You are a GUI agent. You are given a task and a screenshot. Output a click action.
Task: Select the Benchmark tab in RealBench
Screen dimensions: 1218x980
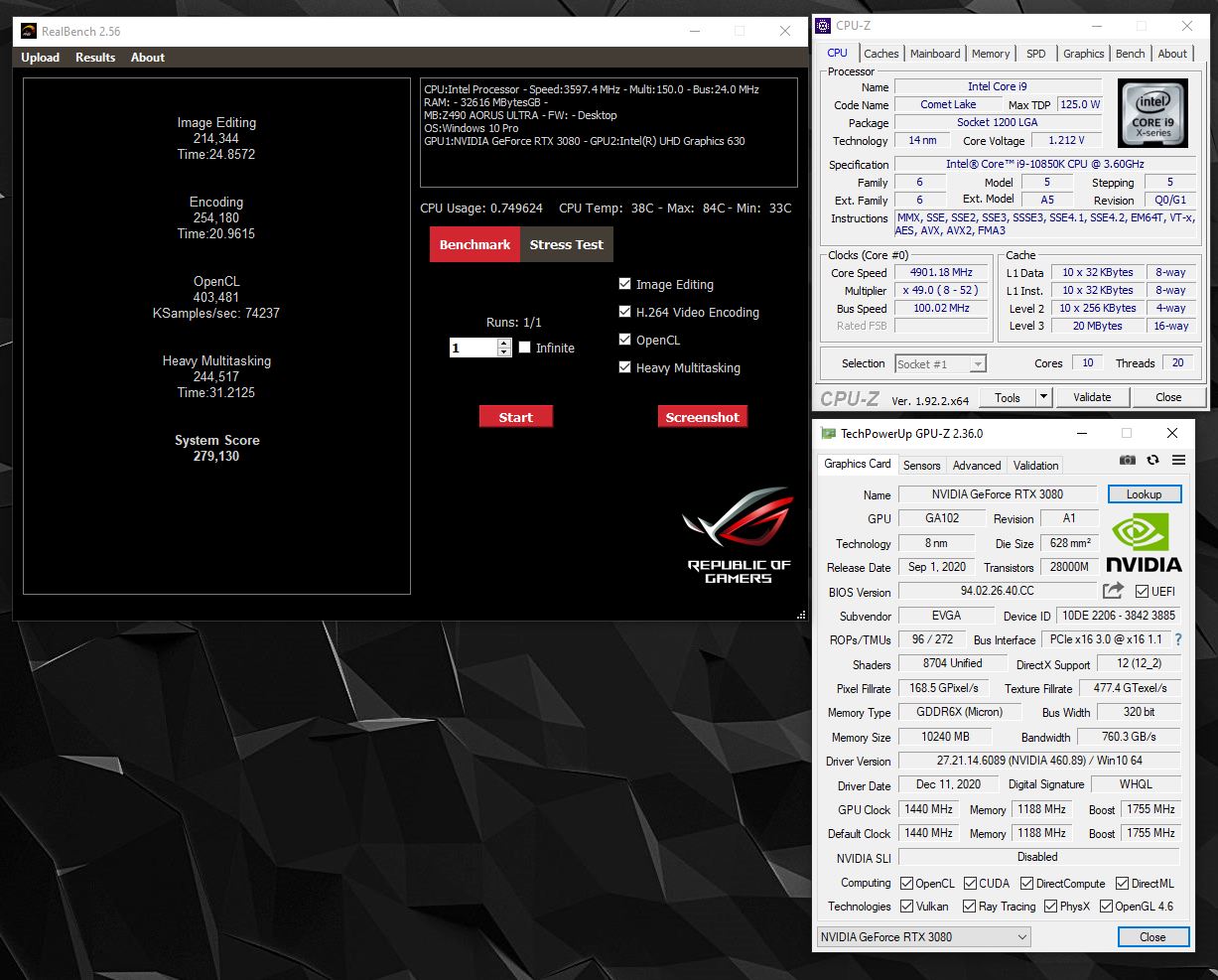click(474, 244)
